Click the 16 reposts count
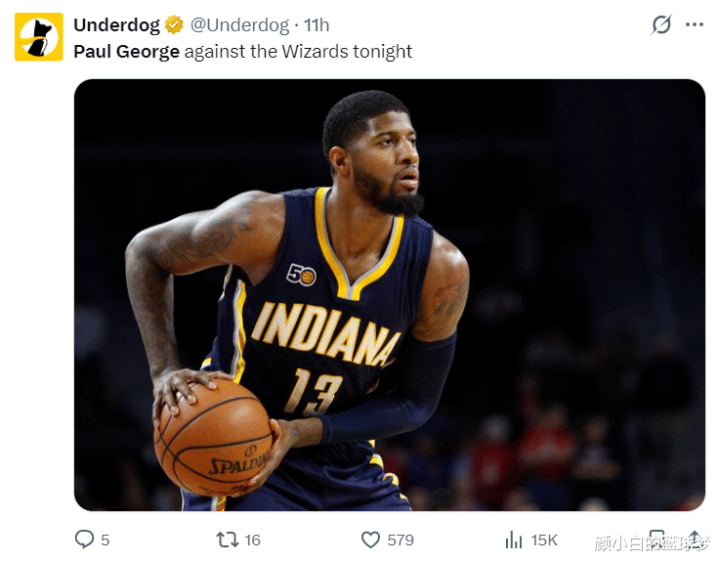 point(253,540)
